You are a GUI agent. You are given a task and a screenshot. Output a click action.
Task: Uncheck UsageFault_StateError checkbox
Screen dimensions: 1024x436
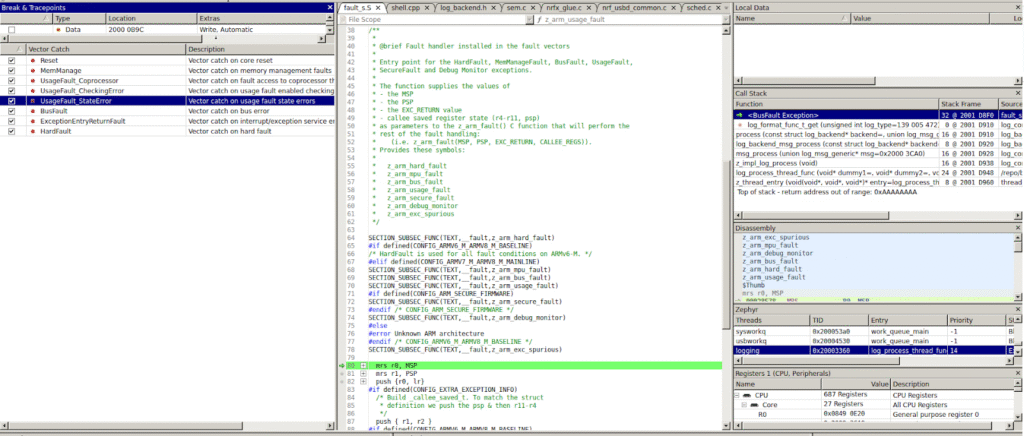pyautogui.click(x=12, y=101)
